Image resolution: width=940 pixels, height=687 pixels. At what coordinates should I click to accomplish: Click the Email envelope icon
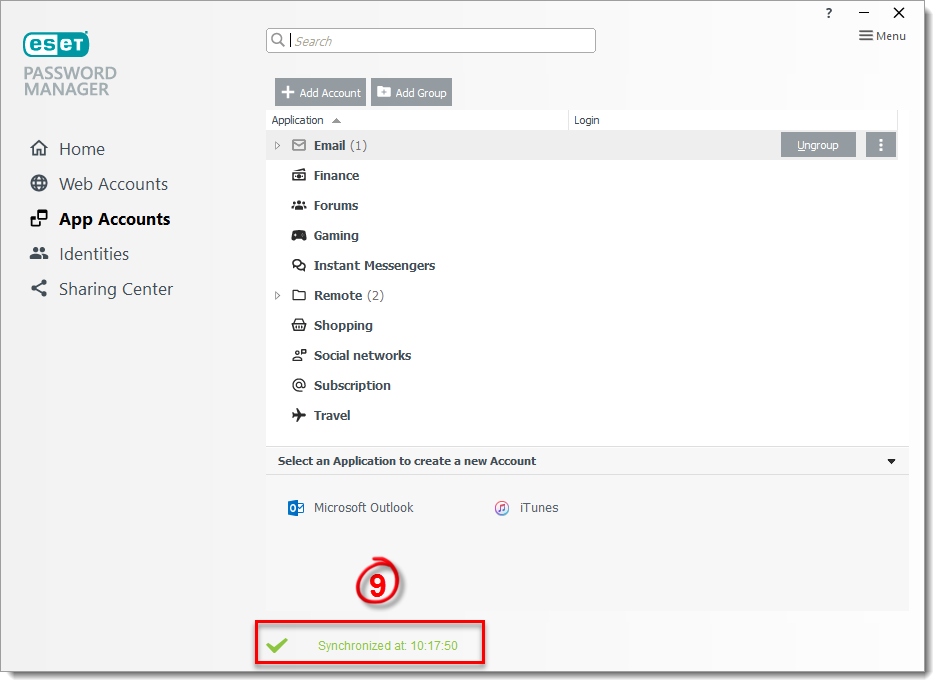point(298,144)
